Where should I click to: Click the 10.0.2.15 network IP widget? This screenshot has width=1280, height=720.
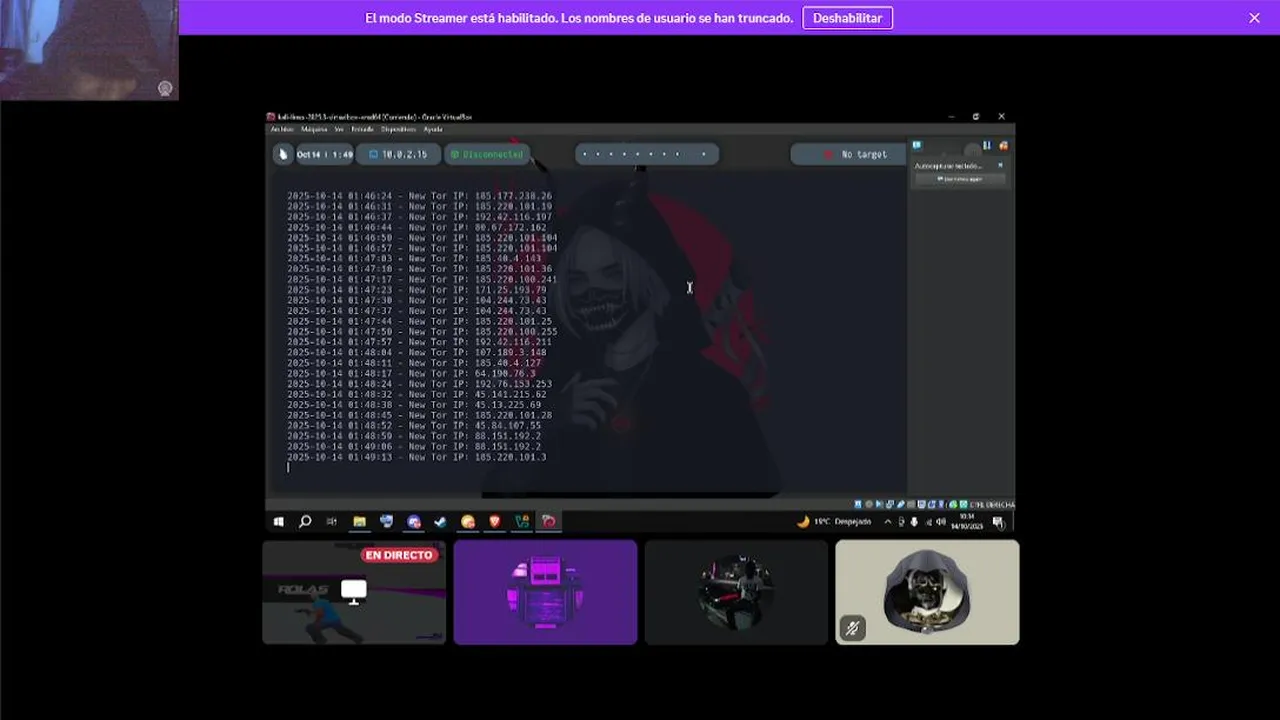click(398, 154)
